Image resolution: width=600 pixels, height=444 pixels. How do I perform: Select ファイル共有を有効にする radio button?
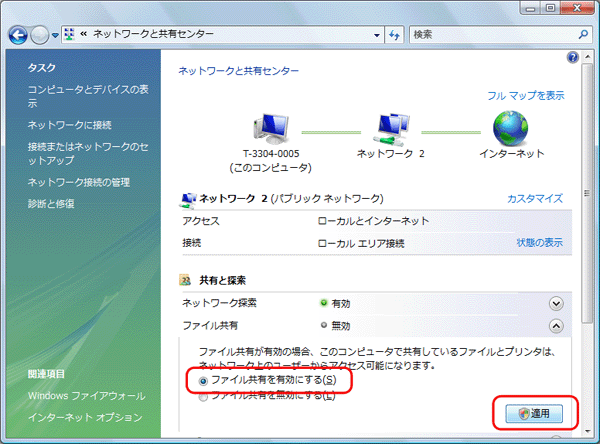click(205, 380)
